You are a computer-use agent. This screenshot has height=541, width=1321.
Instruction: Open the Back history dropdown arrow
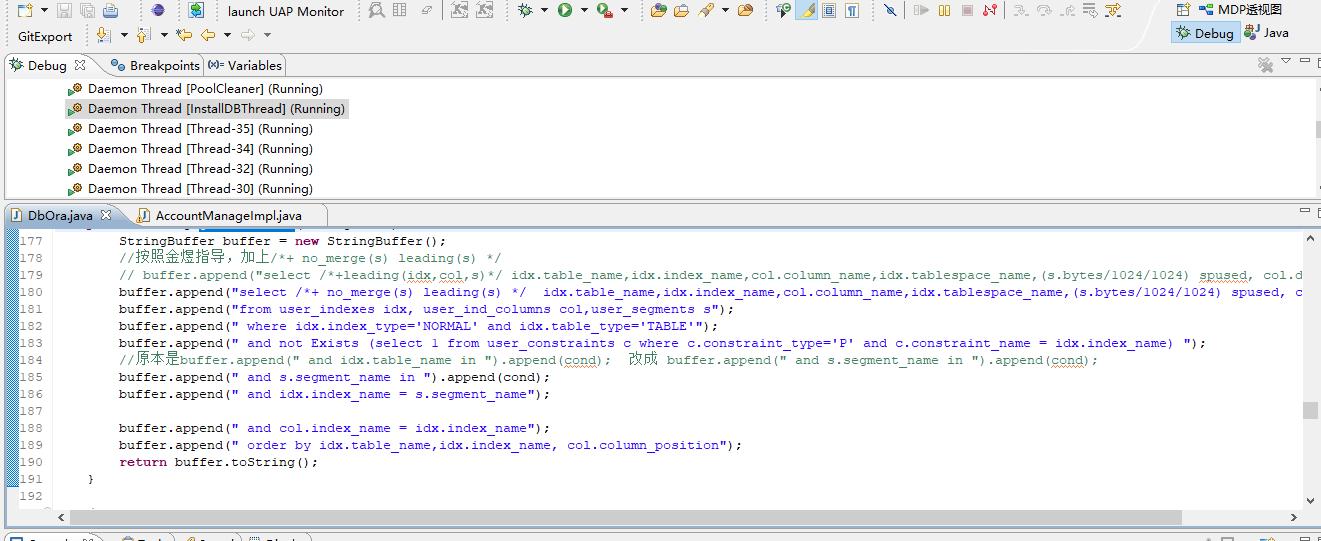(x=227, y=35)
